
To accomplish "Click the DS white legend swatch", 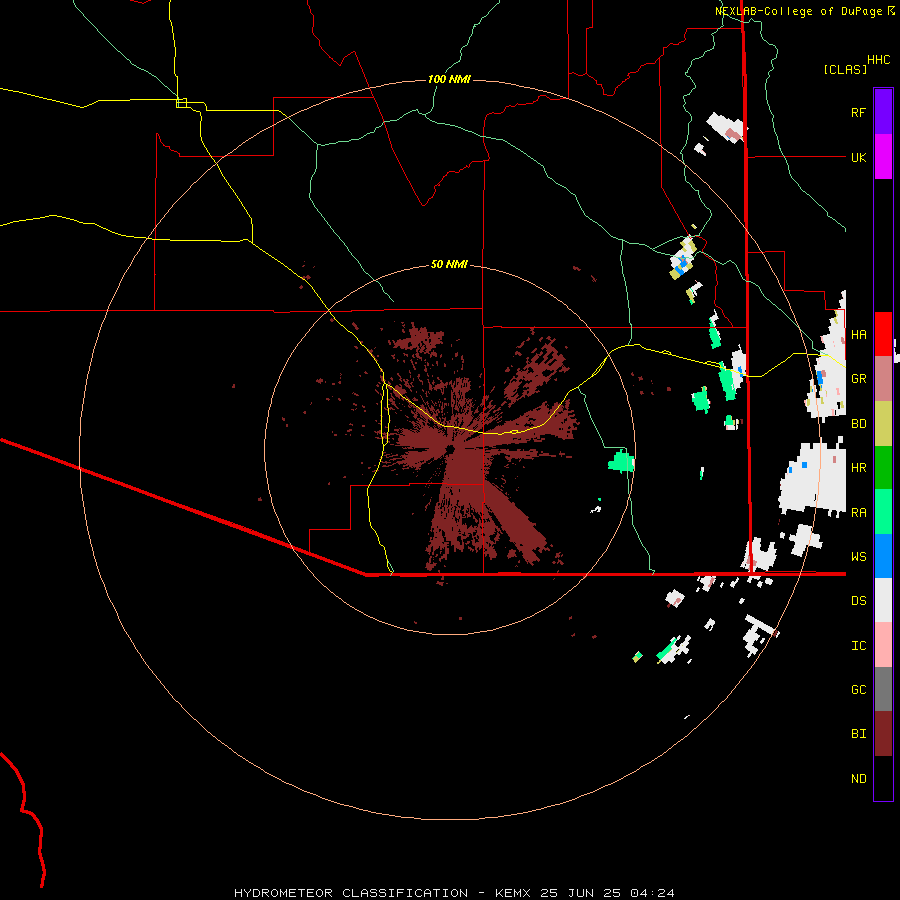I will pyautogui.click(x=883, y=600).
